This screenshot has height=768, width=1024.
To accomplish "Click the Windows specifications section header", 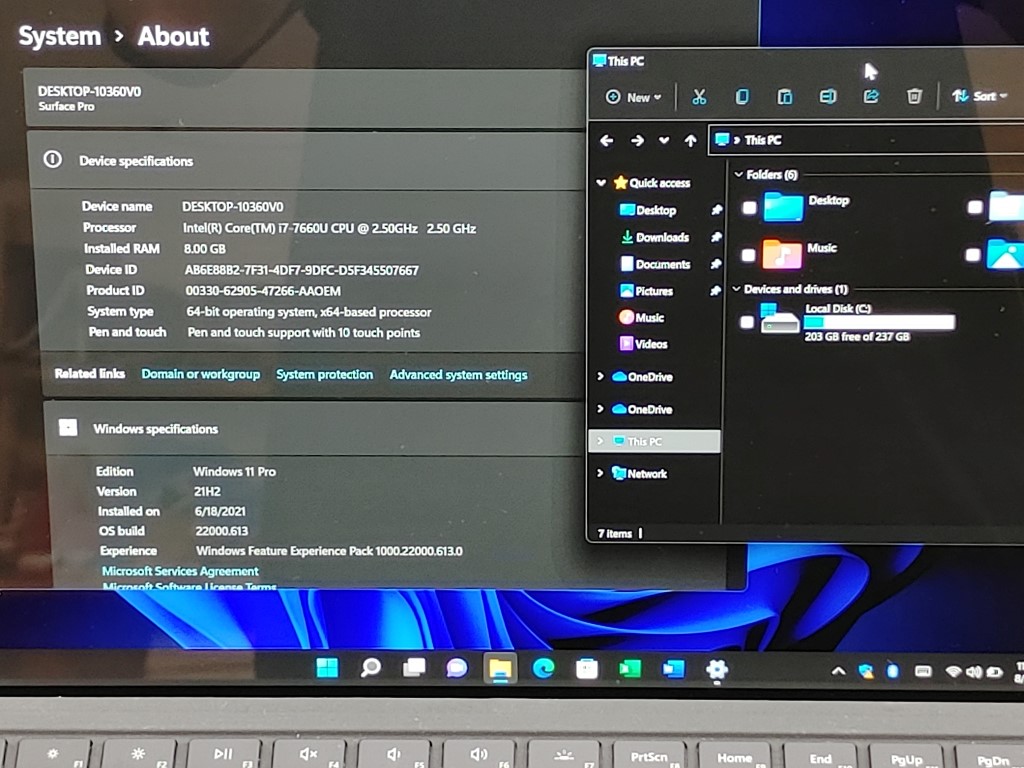I will [x=313, y=428].
